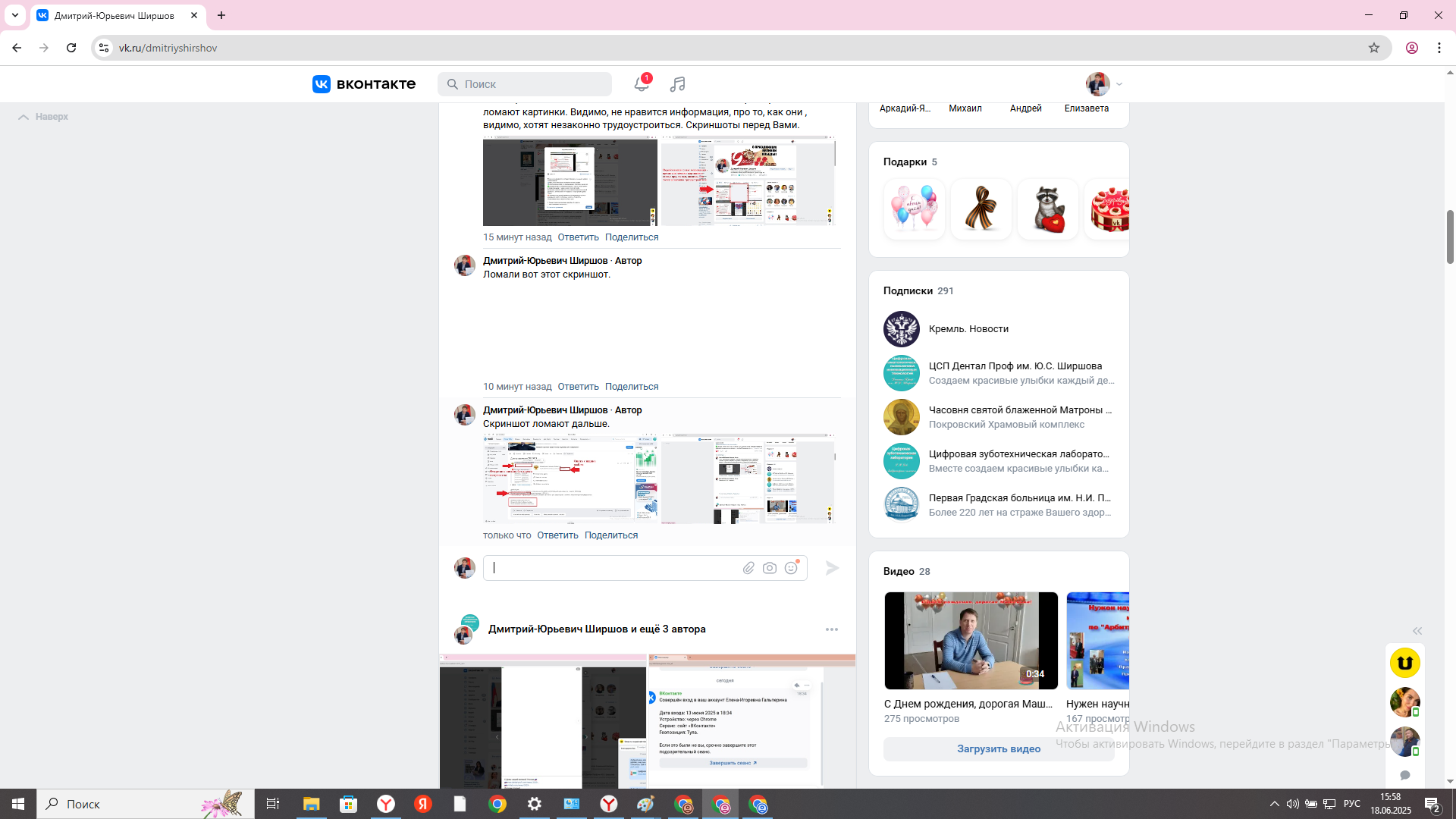This screenshot has height=819, width=1456.
Task: Open the Chrome profile icon
Action: 1412,48
